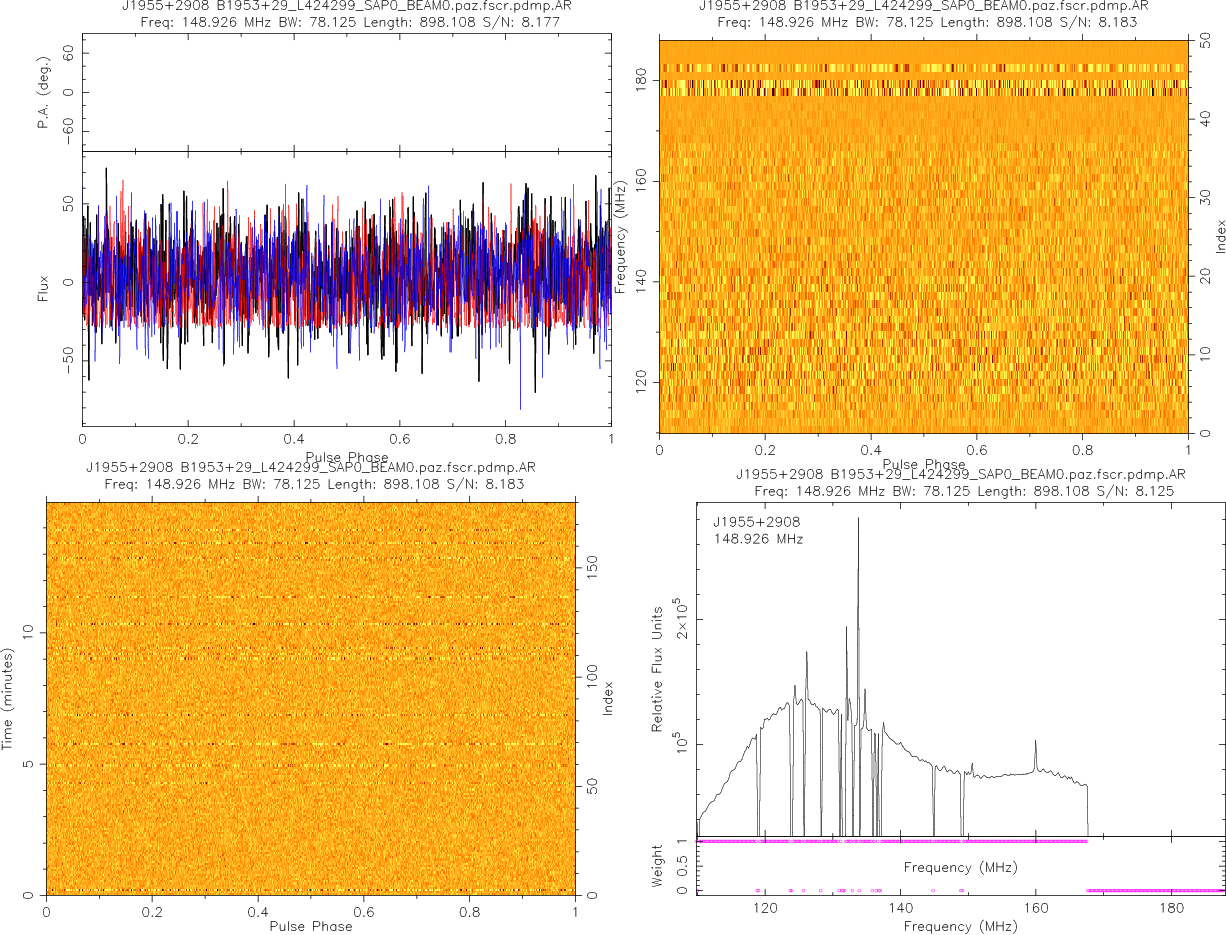Click the title line showing S/N: 8.177

coord(345,22)
